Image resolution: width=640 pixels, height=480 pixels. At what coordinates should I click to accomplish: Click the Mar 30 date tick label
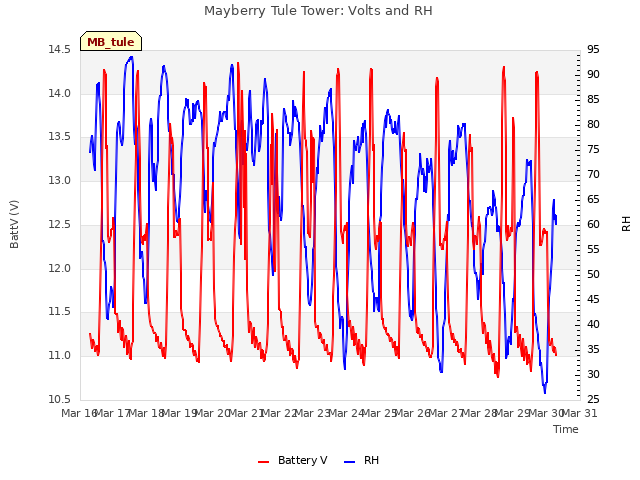point(547,413)
